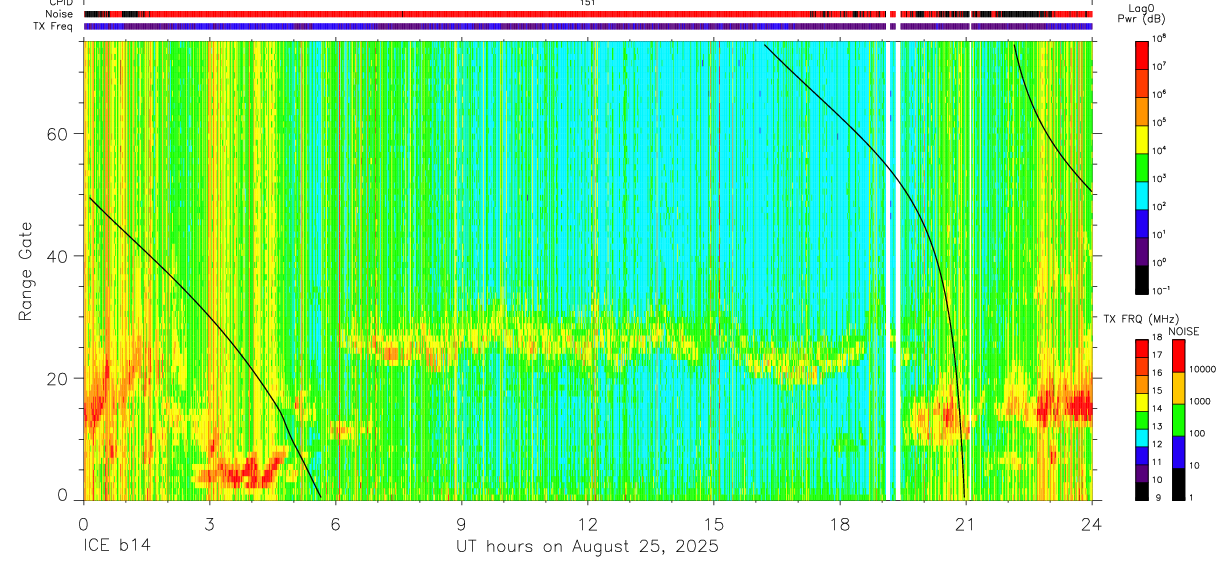
Task: Click the "TX FRQ (MHz)" colorbar title
Action: click(x=1139, y=319)
